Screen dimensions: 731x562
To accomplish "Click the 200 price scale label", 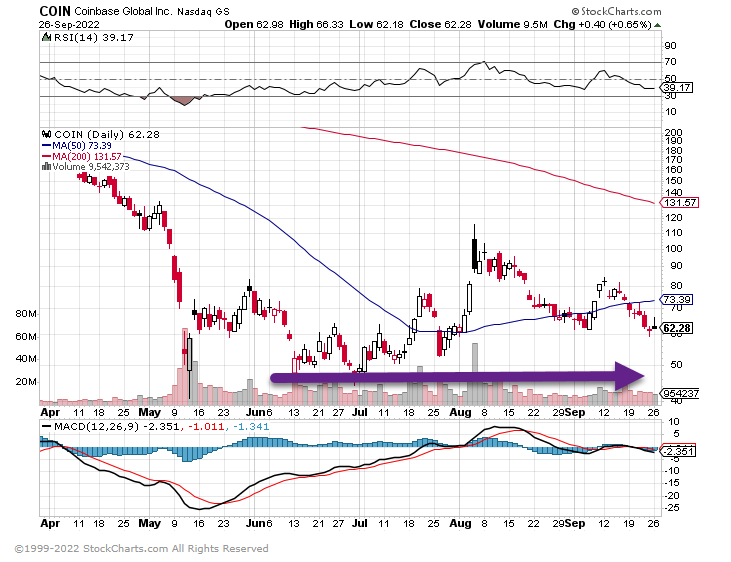I will 674,133.
